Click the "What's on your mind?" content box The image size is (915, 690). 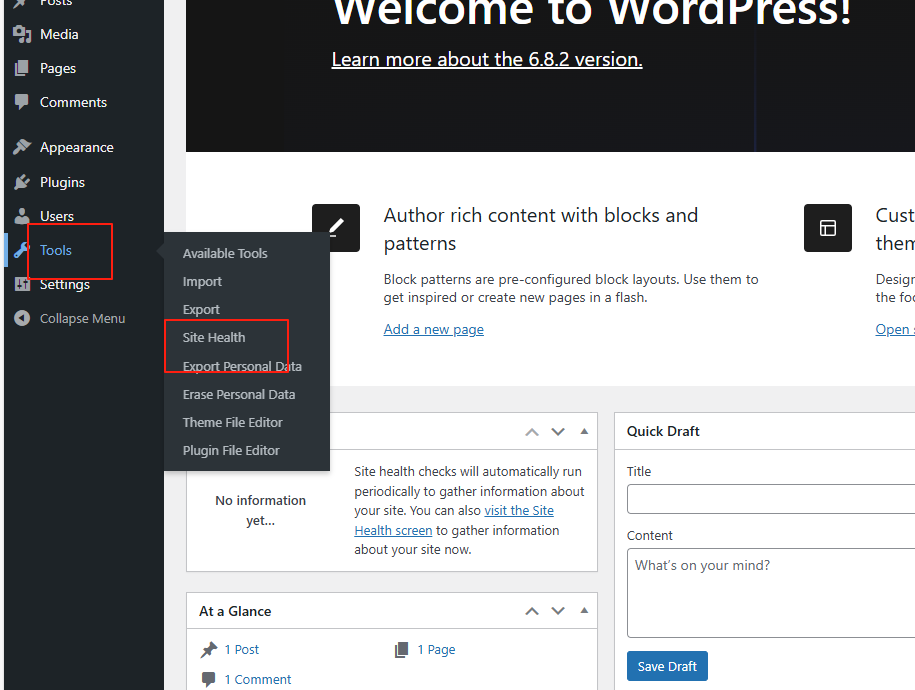[771, 593]
